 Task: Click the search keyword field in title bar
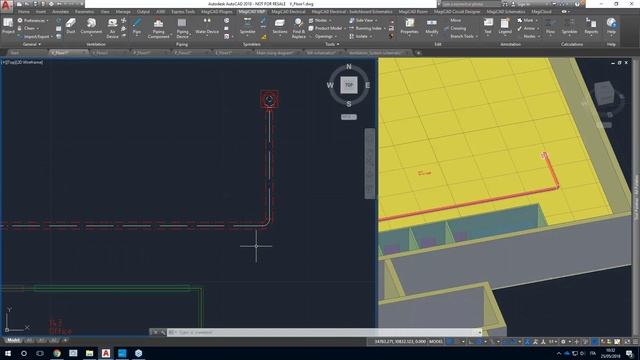point(470,4)
